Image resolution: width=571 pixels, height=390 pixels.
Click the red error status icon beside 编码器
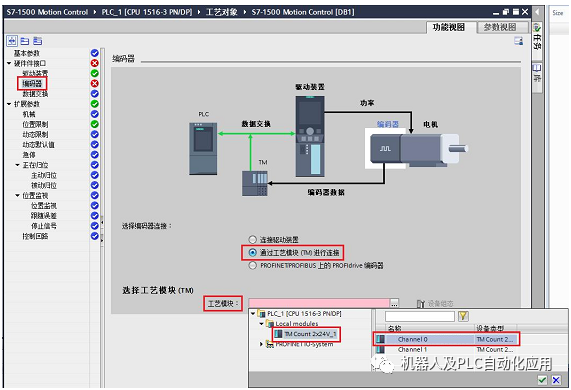coord(95,83)
